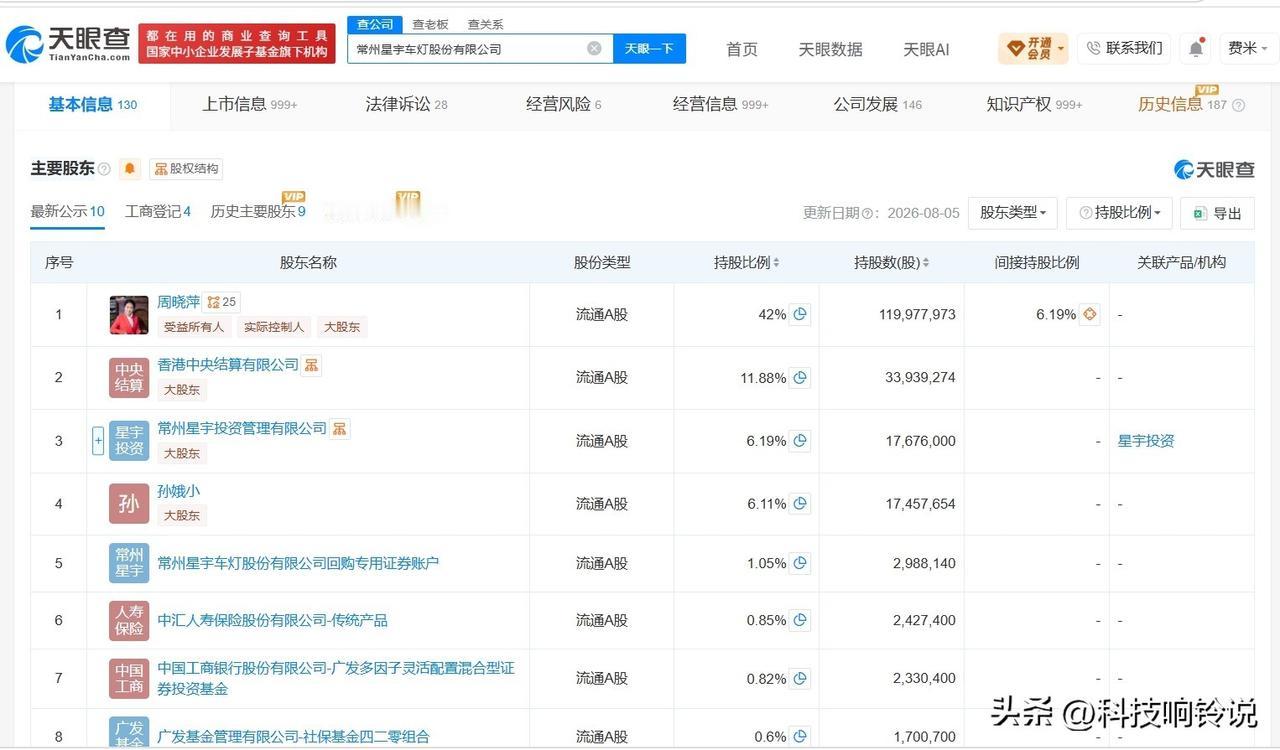Click the help icon beside 历史信息 tab

click(1239, 105)
